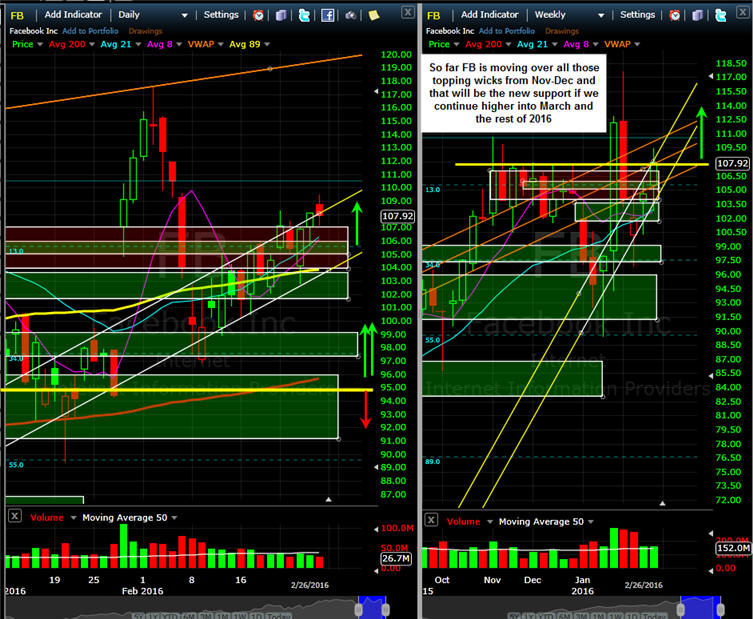This screenshot has height=619, width=753.
Task: Click the white up-arrow marker at Daily chart bottom
Action: click(328, 500)
